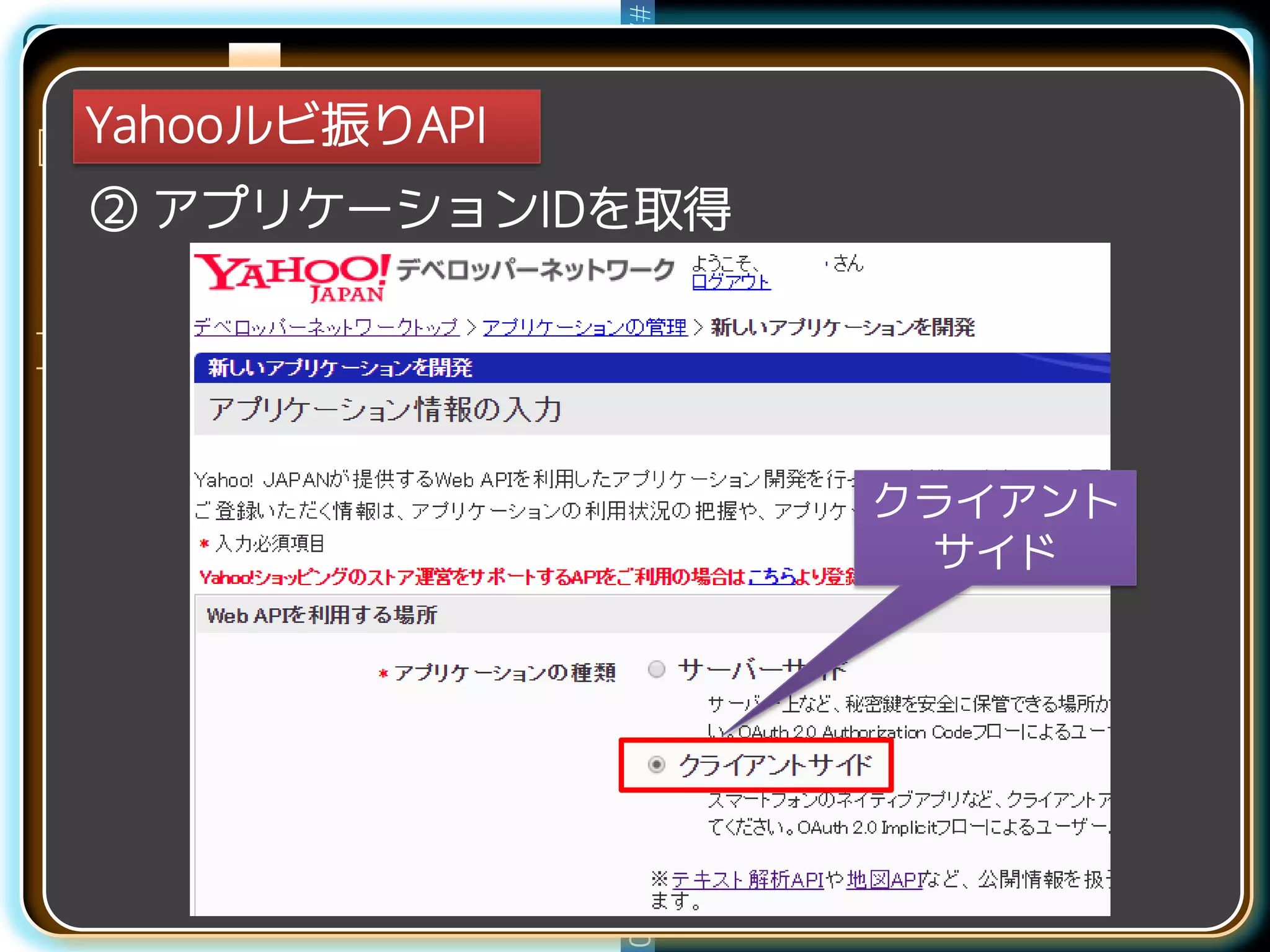Open デベロッパーネットワークトップ breadcrumb link
This screenshot has width=1270, height=952.
tap(326, 327)
